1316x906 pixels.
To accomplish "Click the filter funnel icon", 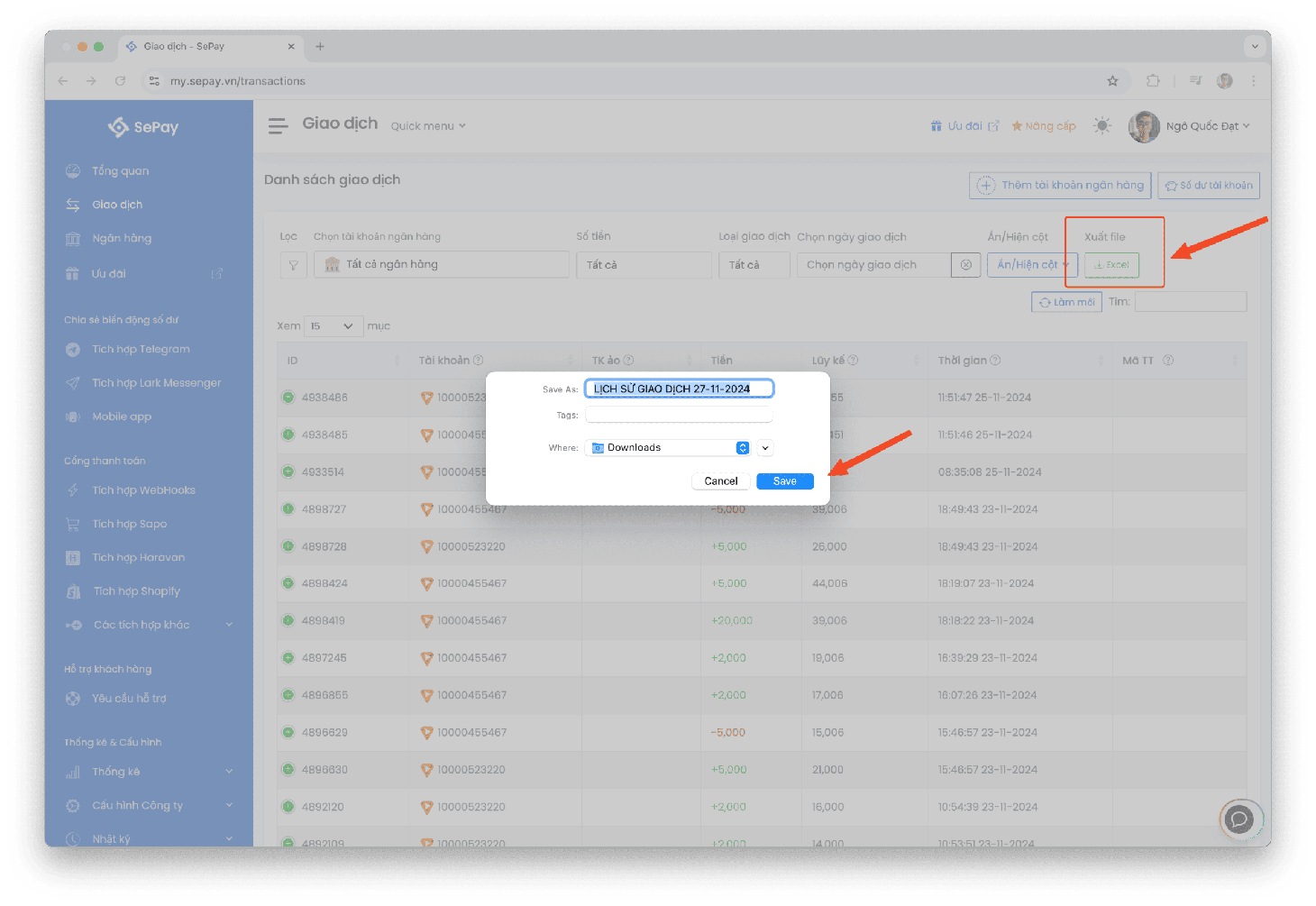I will tap(293, 265).
